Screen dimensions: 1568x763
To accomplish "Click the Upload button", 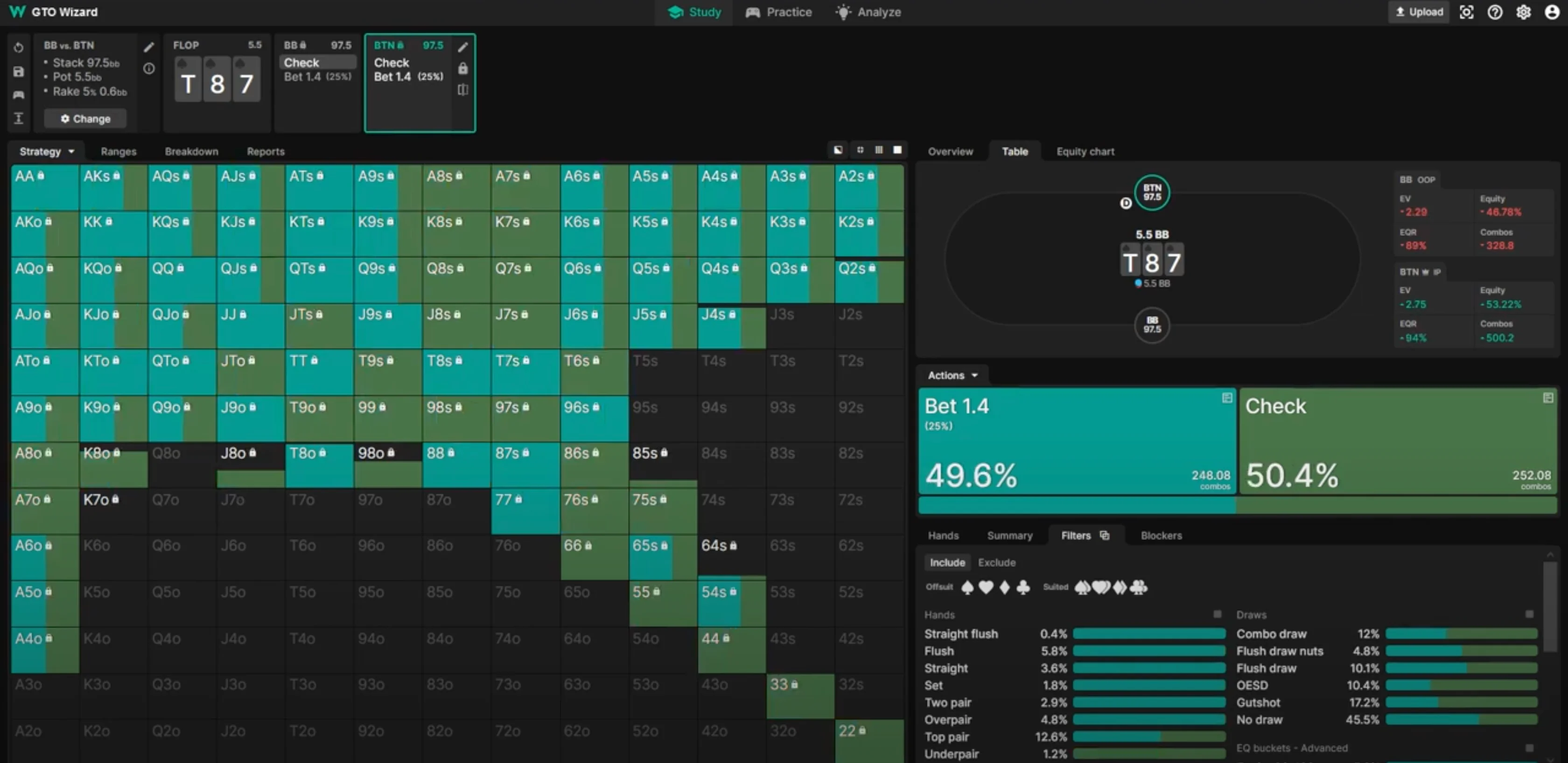I will [x=1418, y=12].
